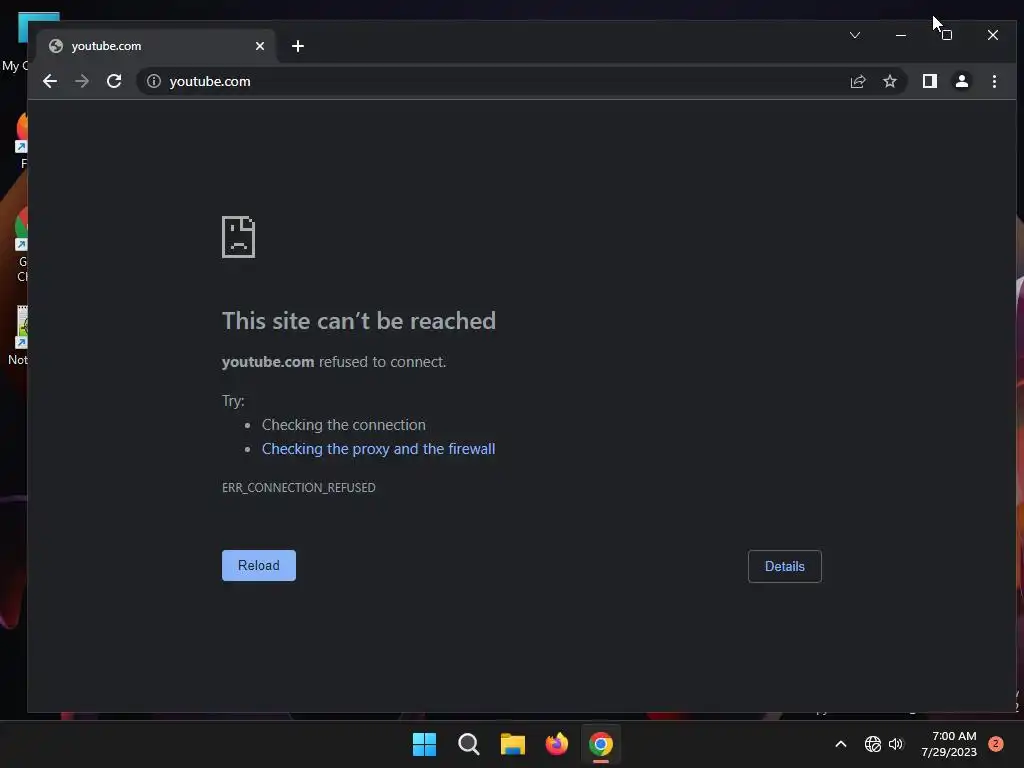1024x768 pixels.
Task: Share this page icon in address bar
Action: pos(857,81)
